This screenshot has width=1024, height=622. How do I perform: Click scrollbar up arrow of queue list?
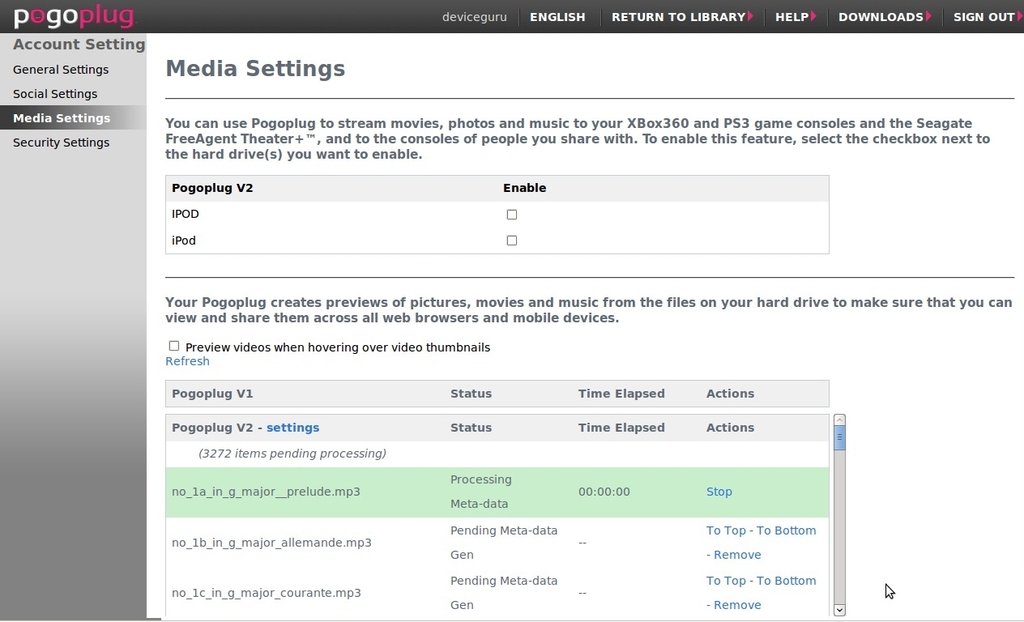pos(840,420)
